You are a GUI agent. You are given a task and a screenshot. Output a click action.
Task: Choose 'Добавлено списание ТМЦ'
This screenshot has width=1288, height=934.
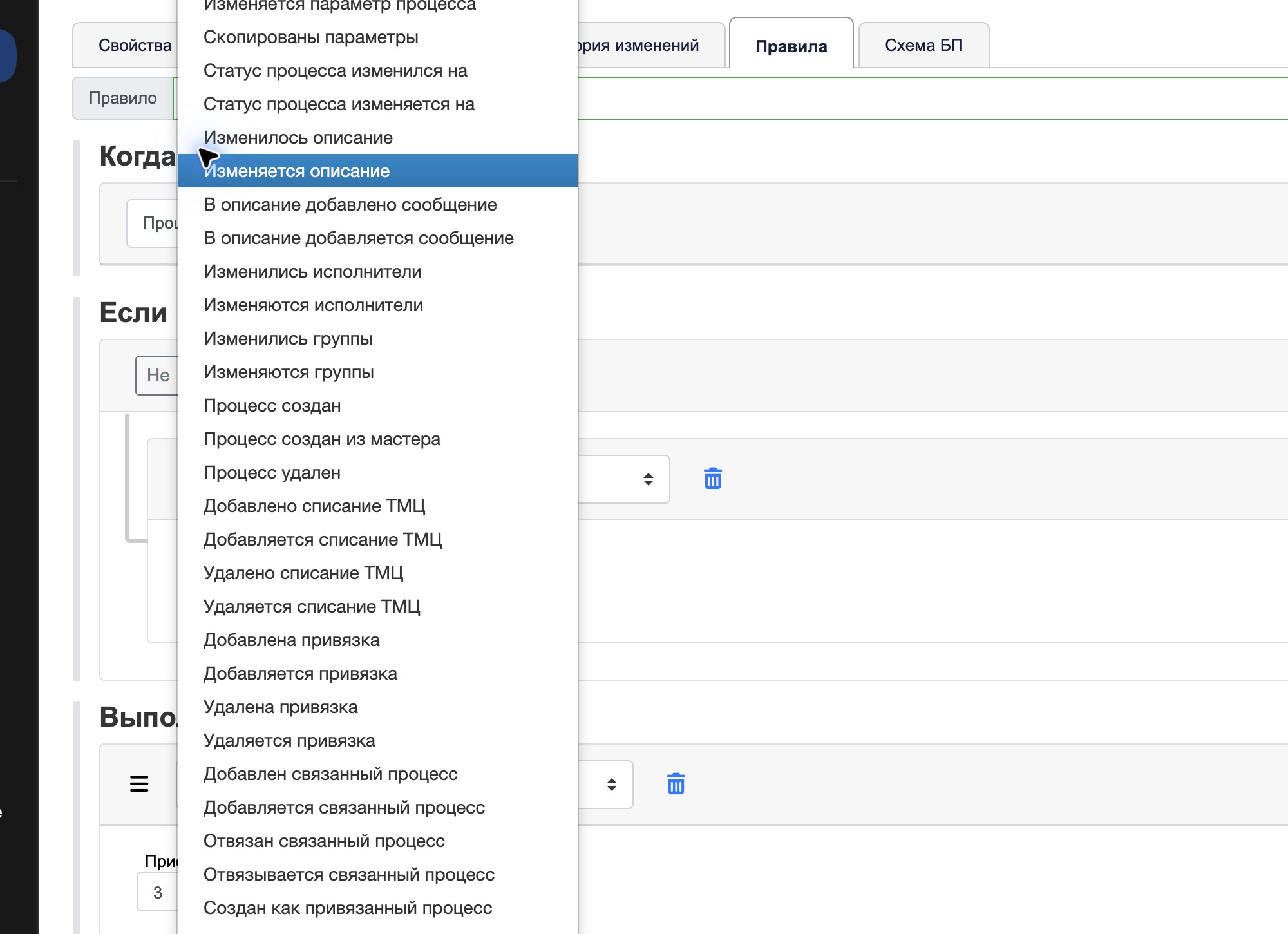coord(377,506)
